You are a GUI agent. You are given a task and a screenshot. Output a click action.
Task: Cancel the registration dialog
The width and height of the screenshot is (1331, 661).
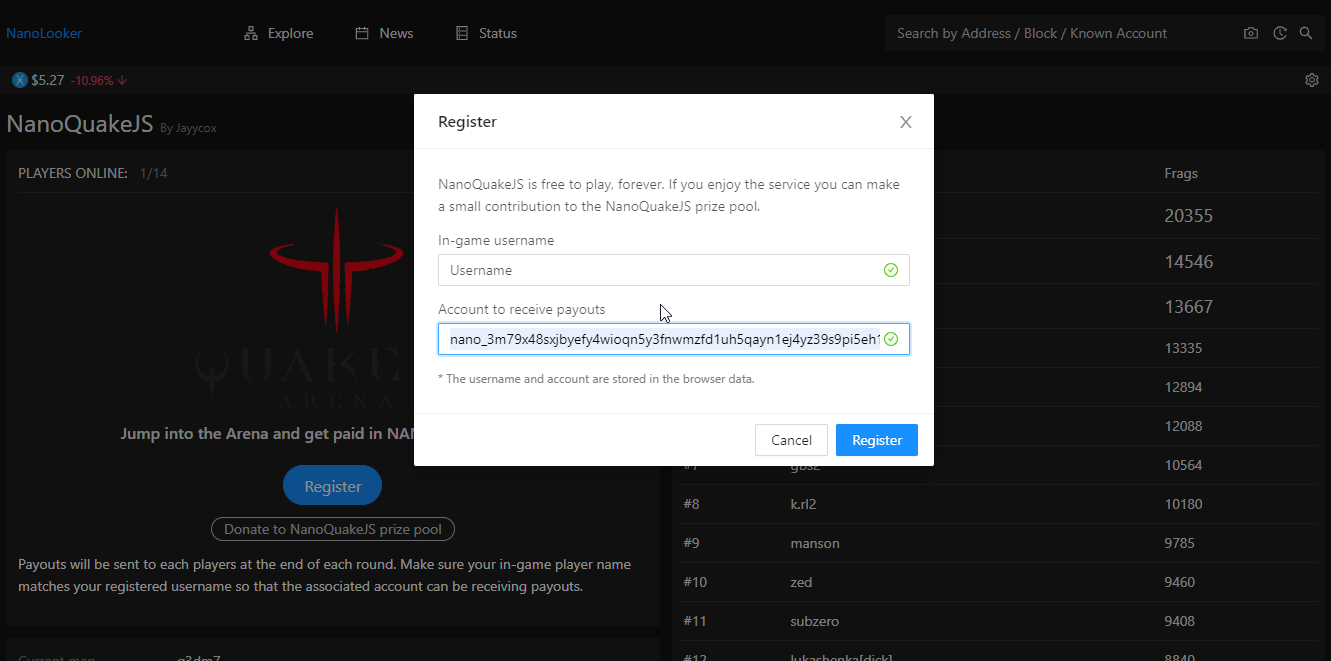pos(791,440)
